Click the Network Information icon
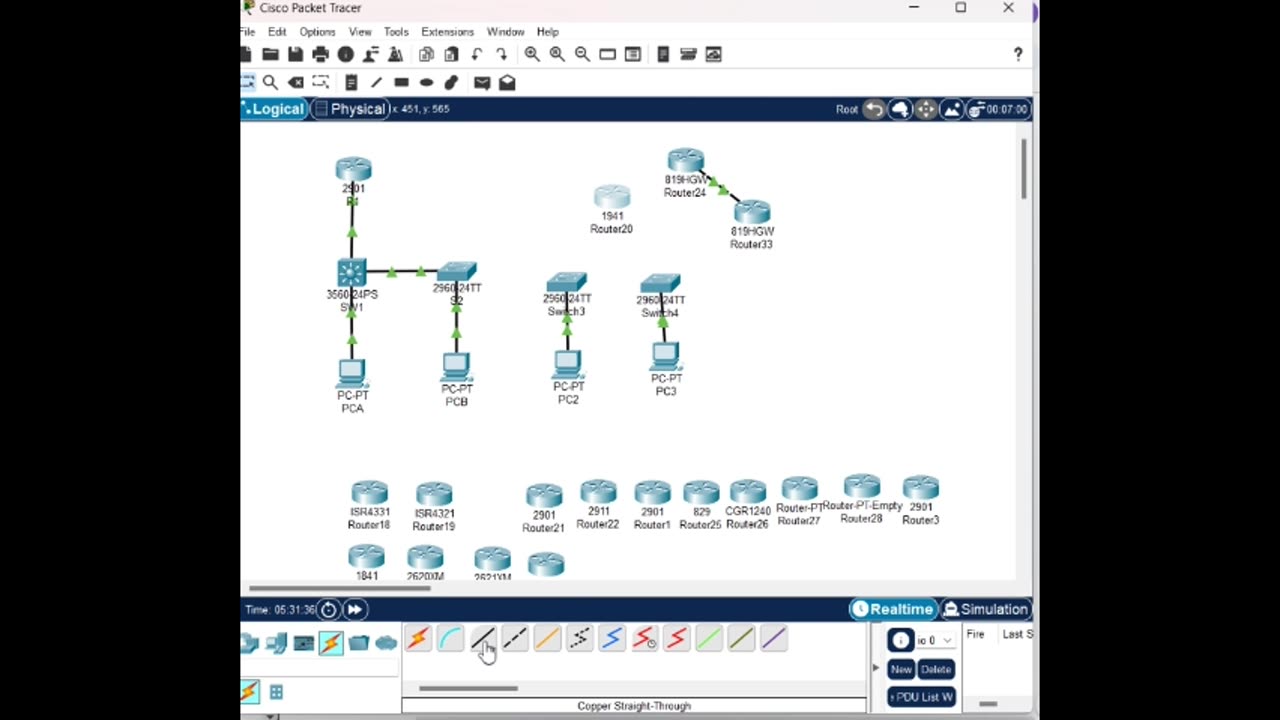This screenshot has height=720, width=1280. pos(345,54)
